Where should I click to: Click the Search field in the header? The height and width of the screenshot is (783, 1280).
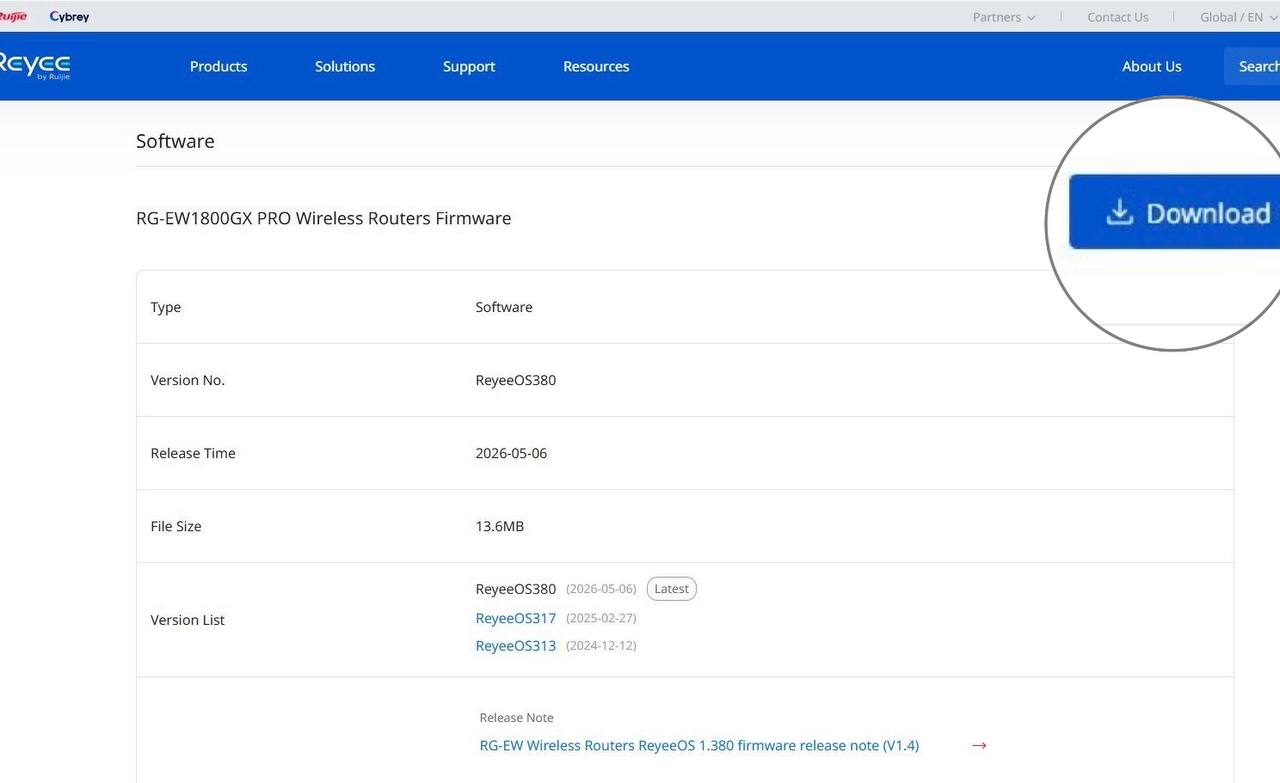[1252, 66]
